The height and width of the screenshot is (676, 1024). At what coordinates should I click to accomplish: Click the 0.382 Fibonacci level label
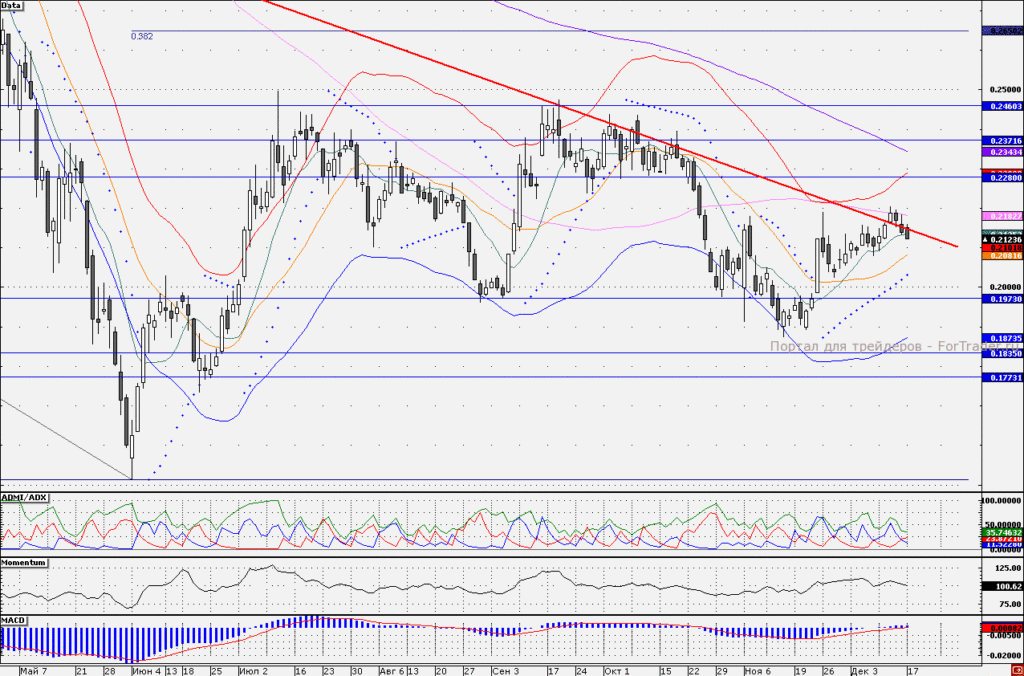142,37
